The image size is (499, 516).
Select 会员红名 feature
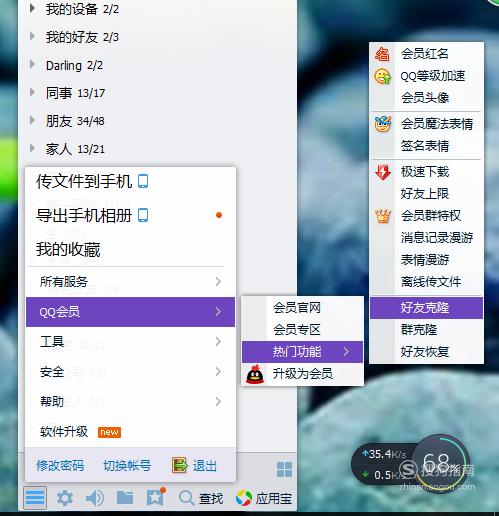pos(427,54)
